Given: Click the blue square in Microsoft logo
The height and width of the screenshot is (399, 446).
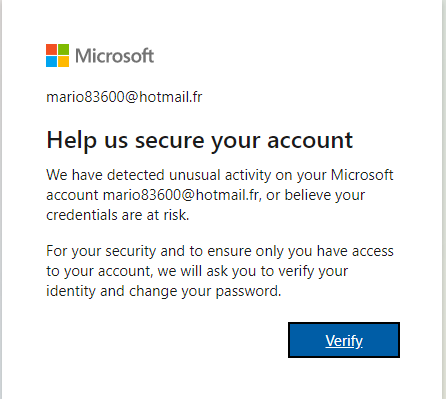Looking at the screenshot, I should [x=51, y=61].
